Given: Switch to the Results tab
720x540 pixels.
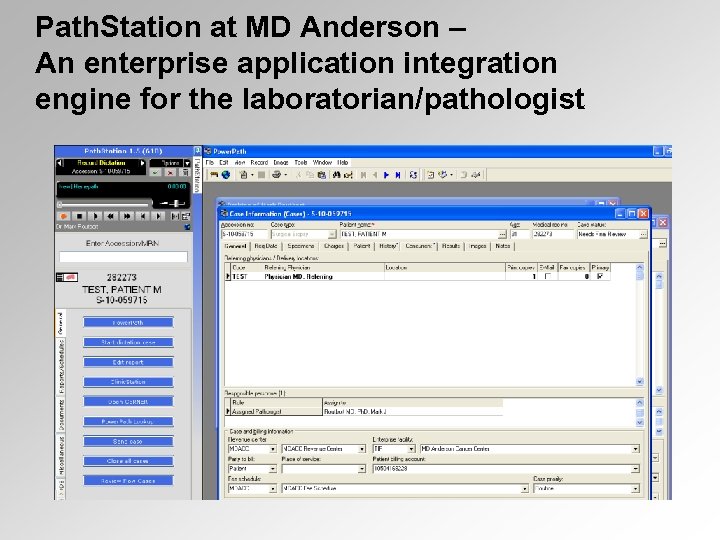Looking at the screenshot, I should (451, 246).
